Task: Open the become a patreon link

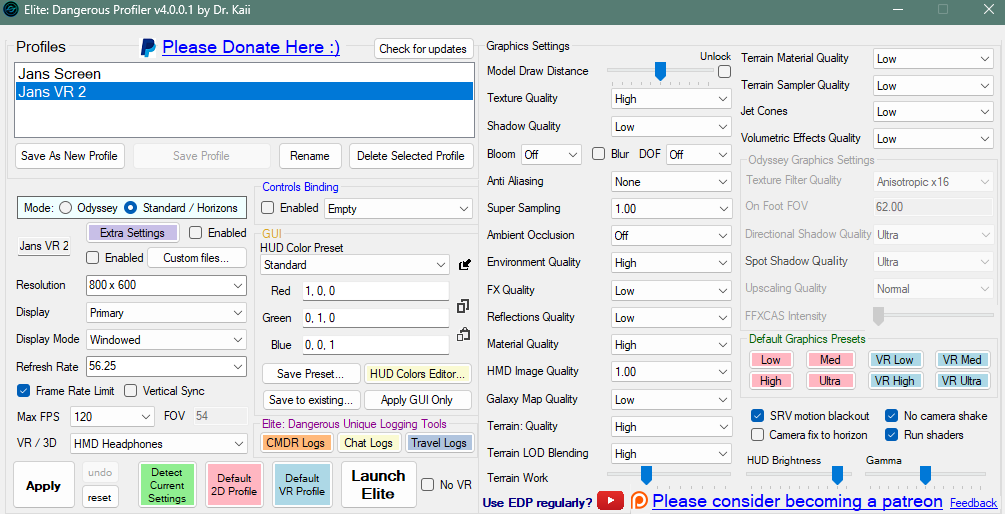Action: [x=797, y=501]
